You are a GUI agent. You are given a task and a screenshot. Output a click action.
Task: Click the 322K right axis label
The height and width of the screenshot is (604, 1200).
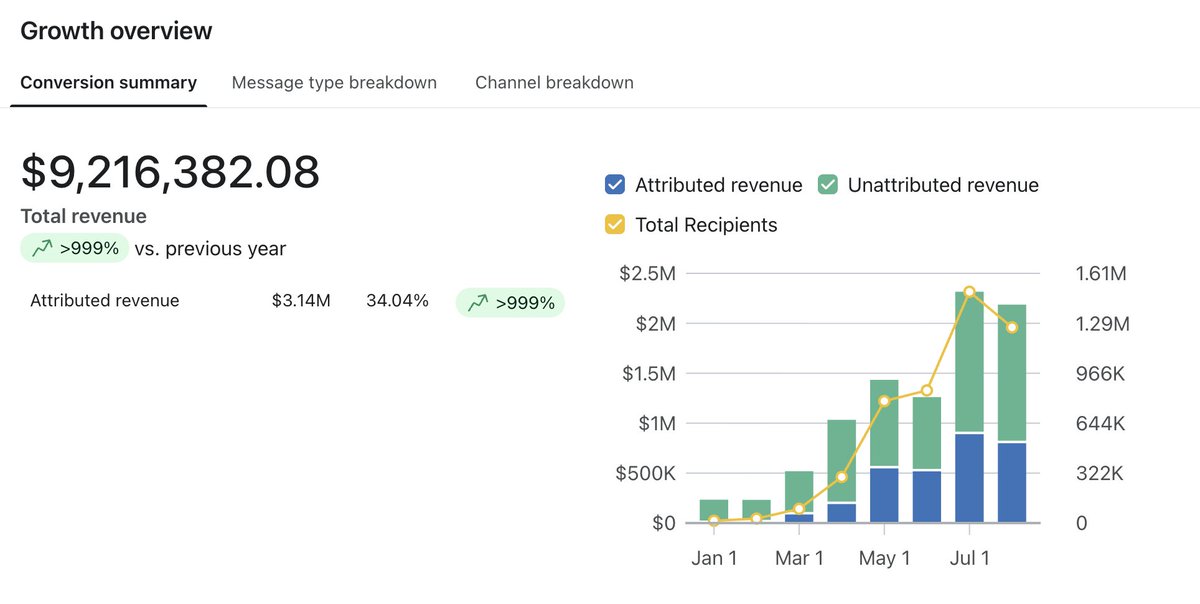pyautogui.click(x=1101, y=473)
